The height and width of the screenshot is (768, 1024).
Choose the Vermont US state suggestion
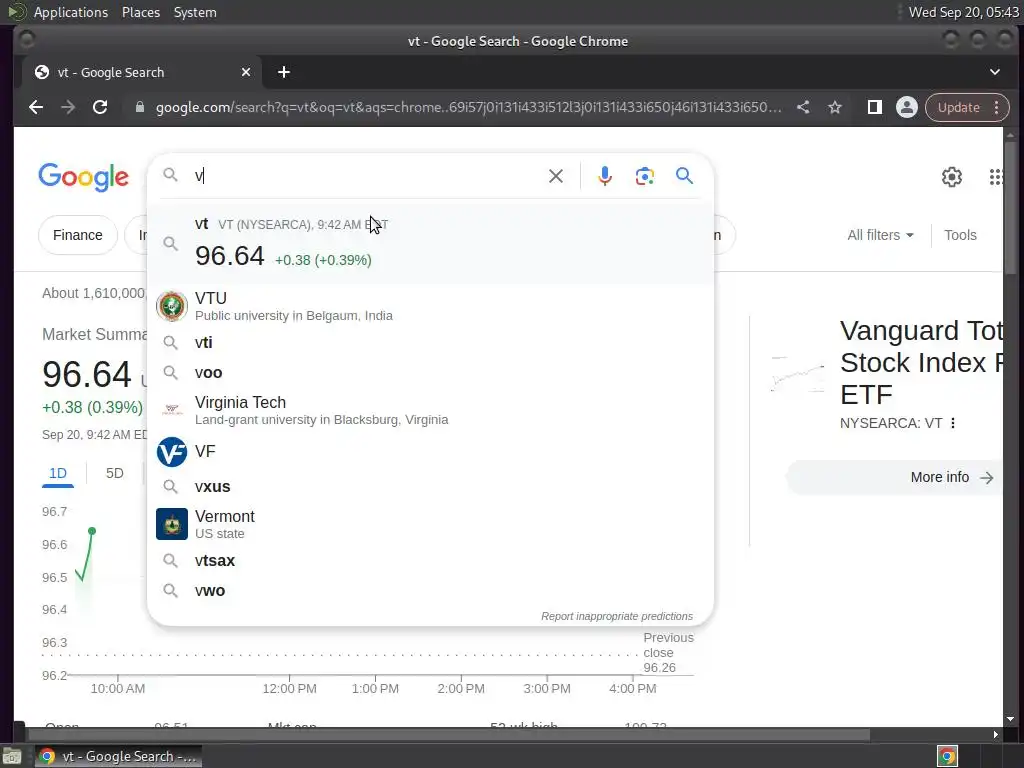click(430, 524)
